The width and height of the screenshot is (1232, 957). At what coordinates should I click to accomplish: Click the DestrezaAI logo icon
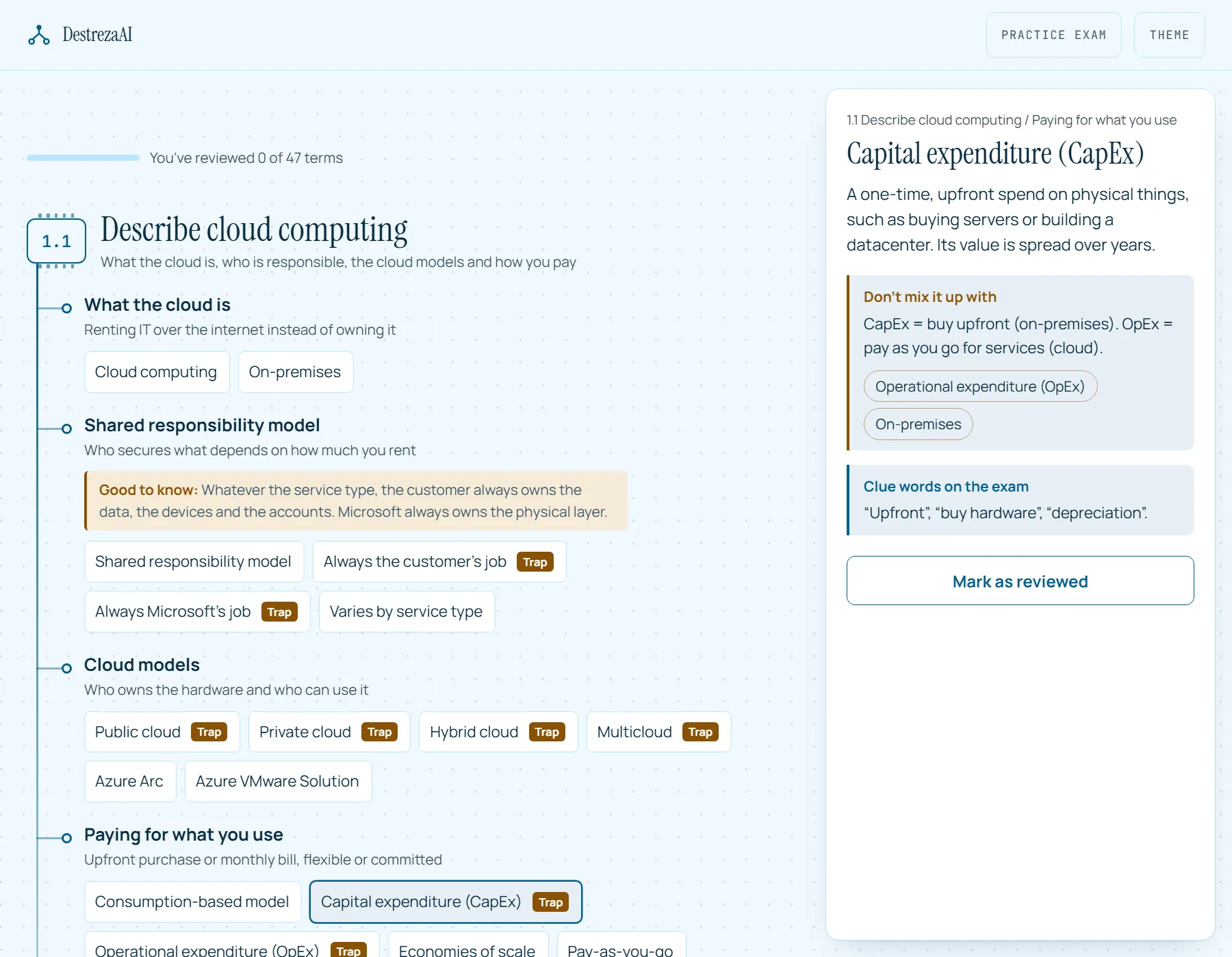[39, 35]
